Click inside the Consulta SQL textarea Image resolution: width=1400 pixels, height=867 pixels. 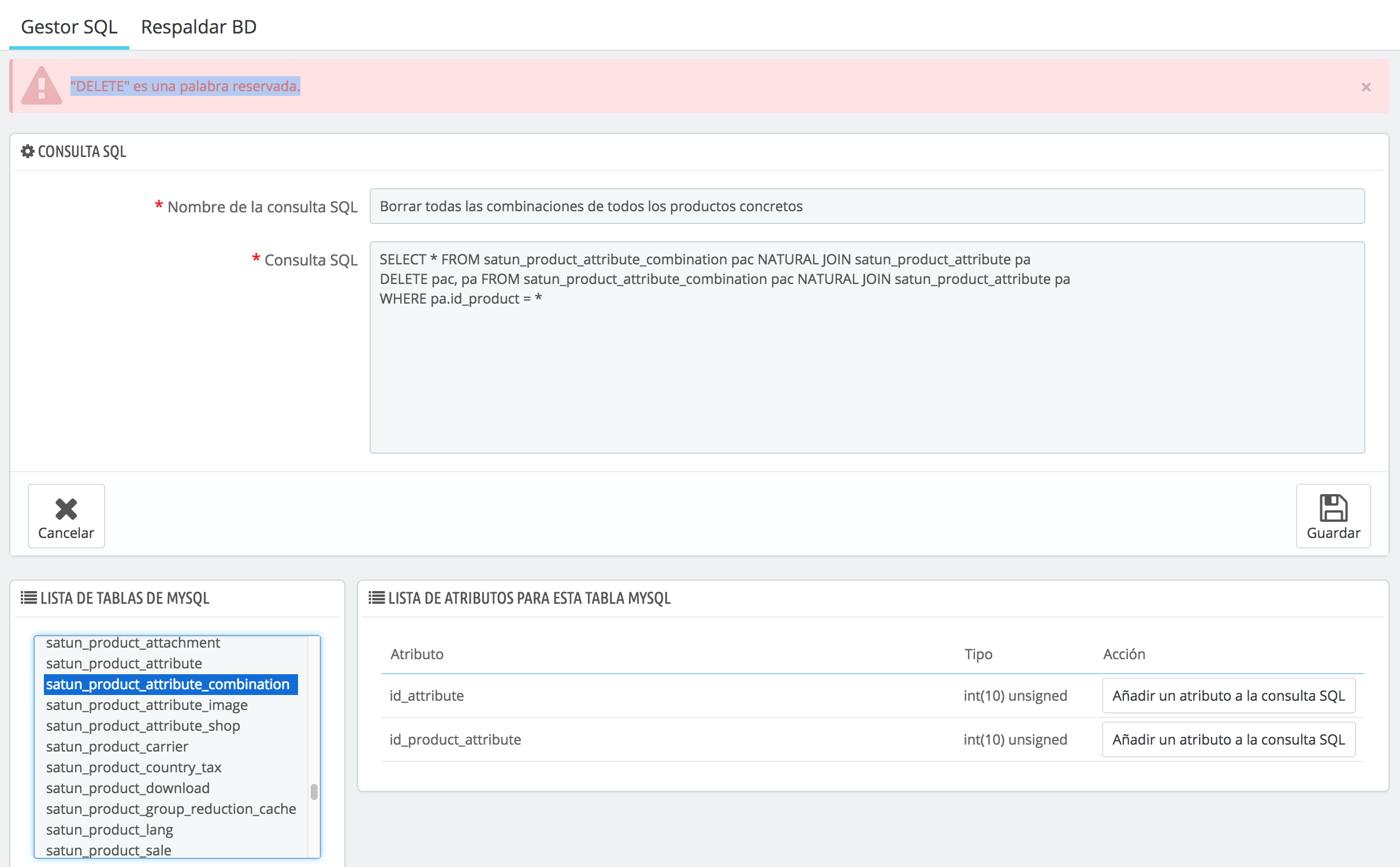(x=866, y=375)
